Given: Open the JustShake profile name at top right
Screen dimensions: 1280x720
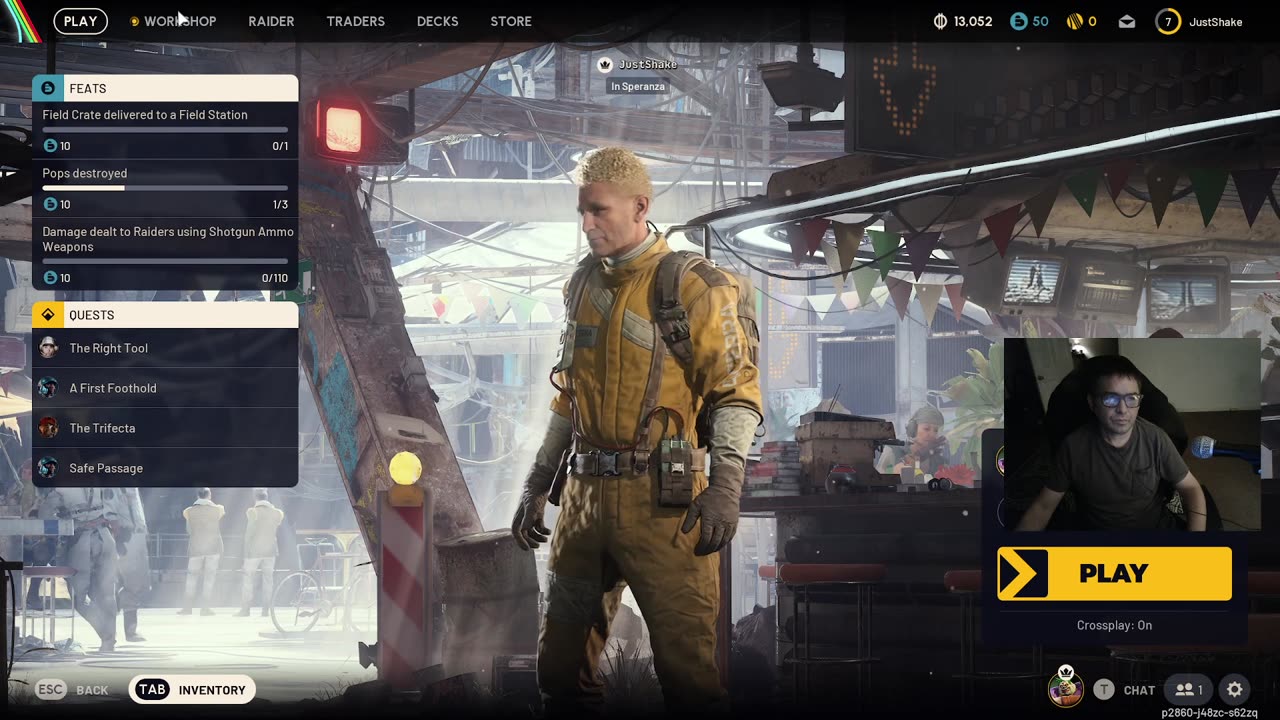Looking at the screenshot, I should point(1215,21).
